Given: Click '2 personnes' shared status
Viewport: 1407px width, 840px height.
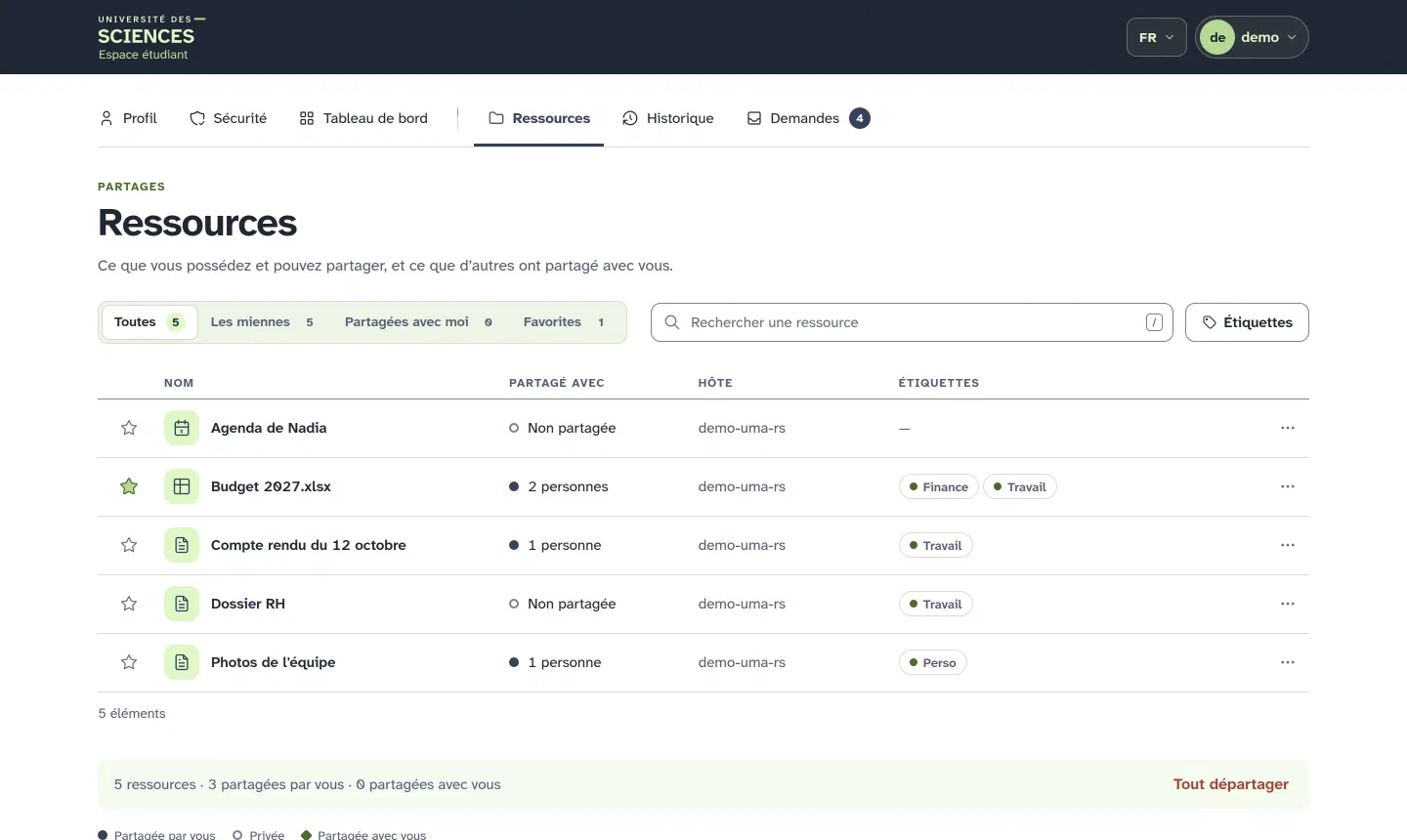Looking at the screenshot, I should [x=559, y=486].
